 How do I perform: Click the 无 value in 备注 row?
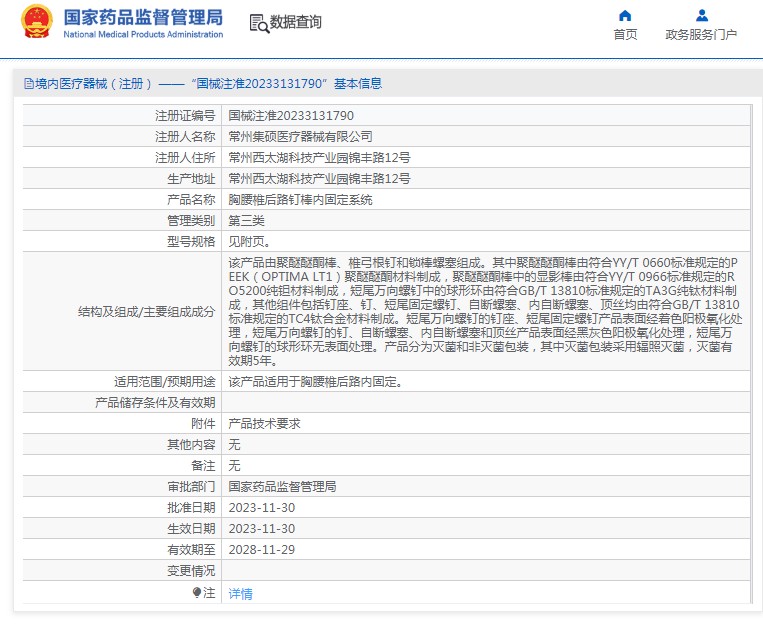coord(234,465)
